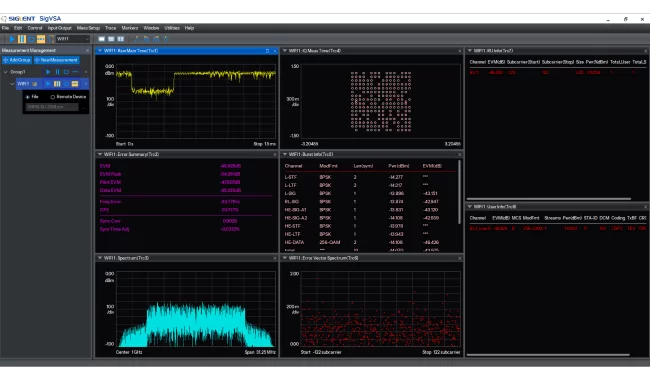The image size is (650, 380).
Task: Click the New Measurement button
Action: 56,60
